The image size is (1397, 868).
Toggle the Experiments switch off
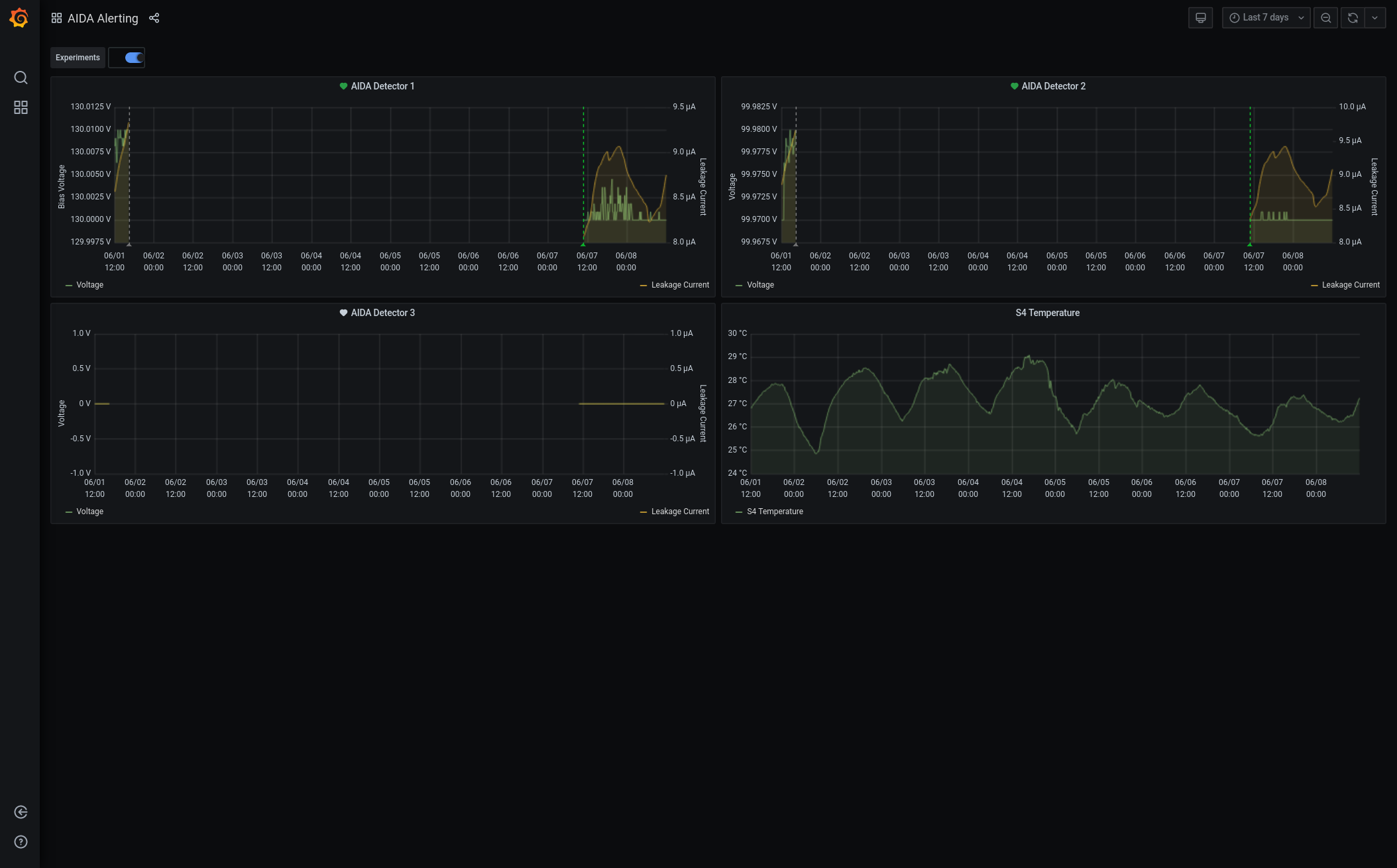(x=134, y=58)
